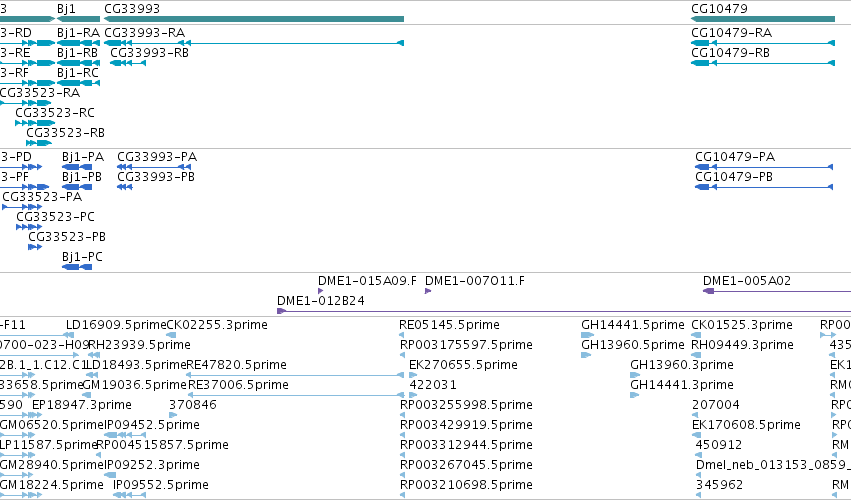Click the DME1-015A09.F feature label

tap(367, 281)
